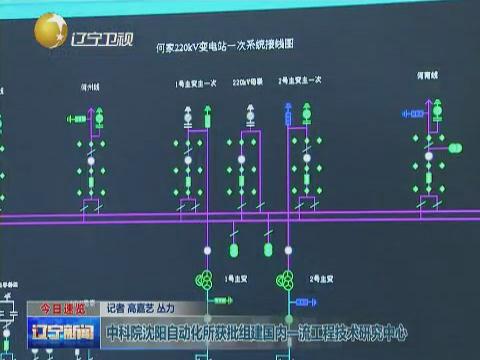Toggle the 220kV母联 bay circuit breaker
Image resolution: width=480 pixels, height=360 pixels.
point(242,160)
